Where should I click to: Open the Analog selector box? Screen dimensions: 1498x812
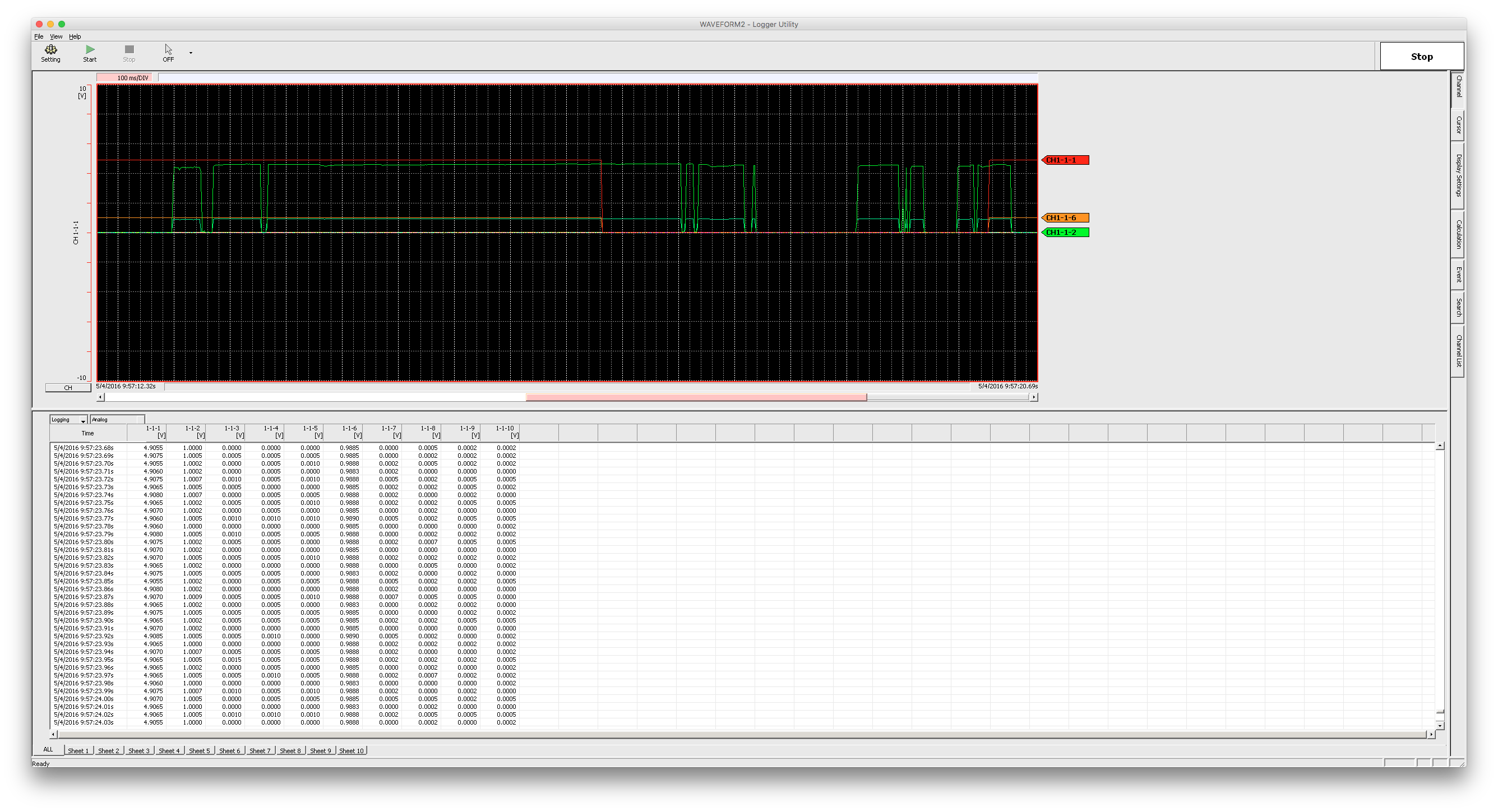tap(118, 419)
